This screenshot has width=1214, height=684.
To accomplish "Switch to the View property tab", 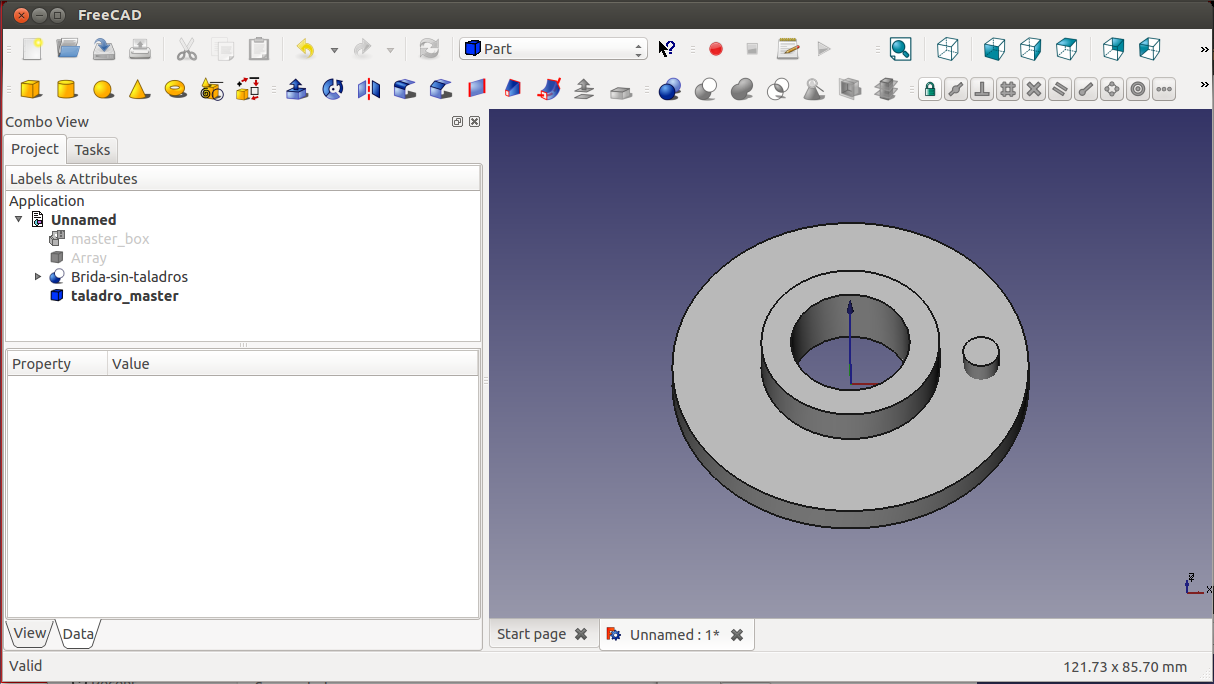I will (29, 633).
